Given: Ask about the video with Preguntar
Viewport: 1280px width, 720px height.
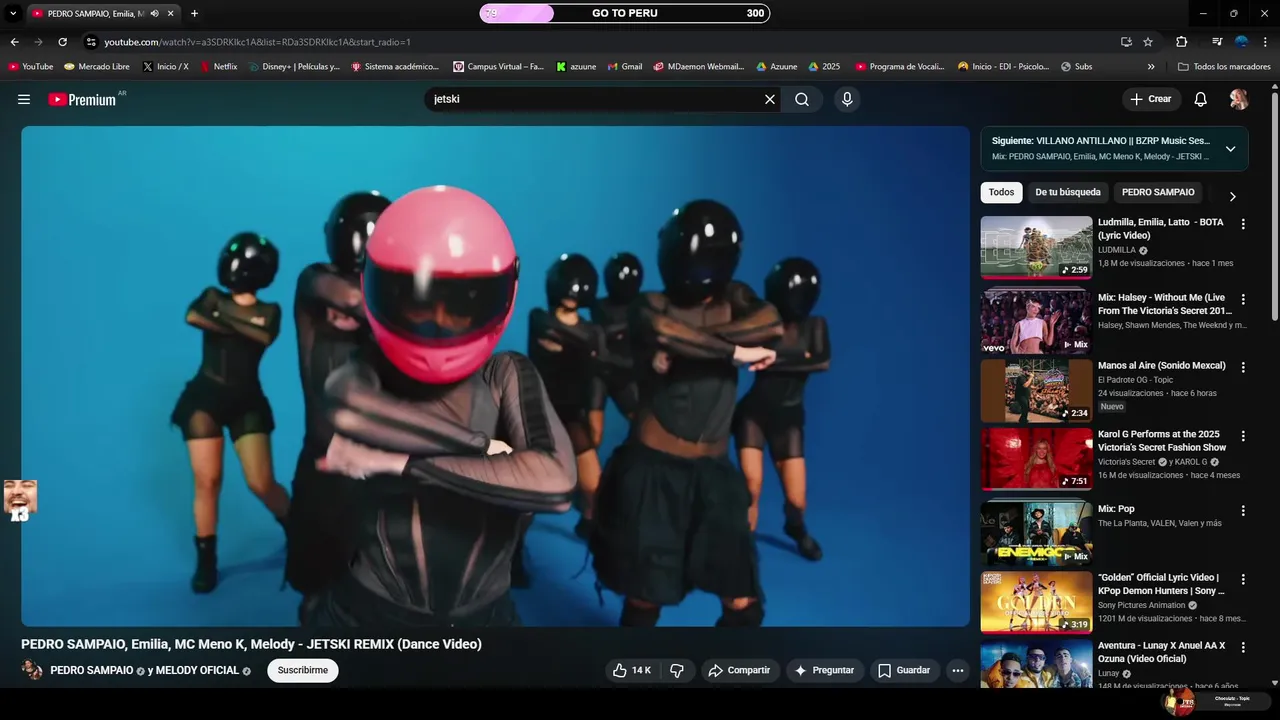Looking at the screenshot, I should point(824,670).
